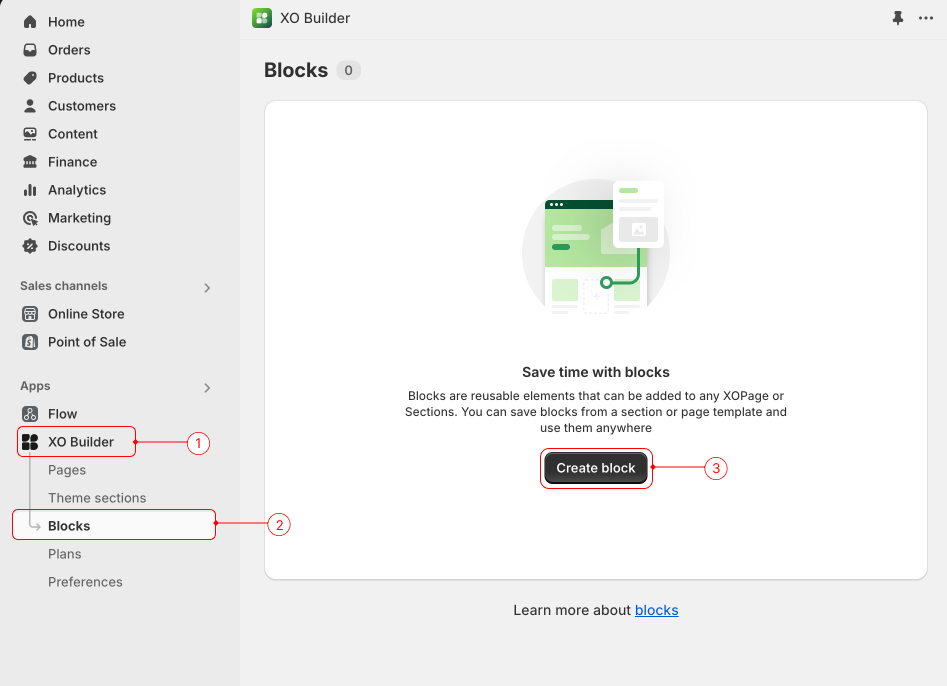Click the Analytics bar chart icon

(x=30, y=190)
